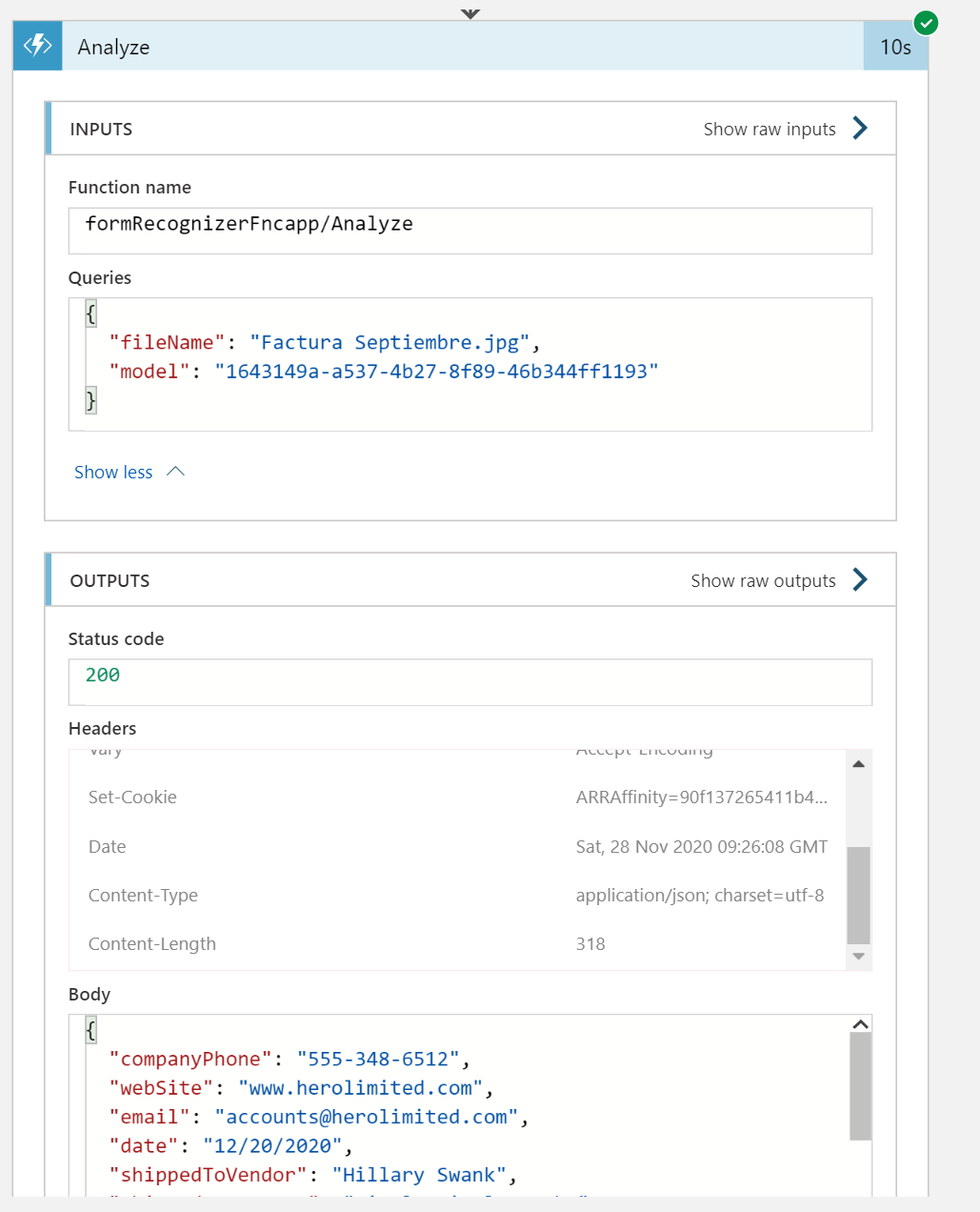The width and height of the screenshot is (980, 1212).
Task: Click the down arrow connector above Analyze
Action: [470, 13]
